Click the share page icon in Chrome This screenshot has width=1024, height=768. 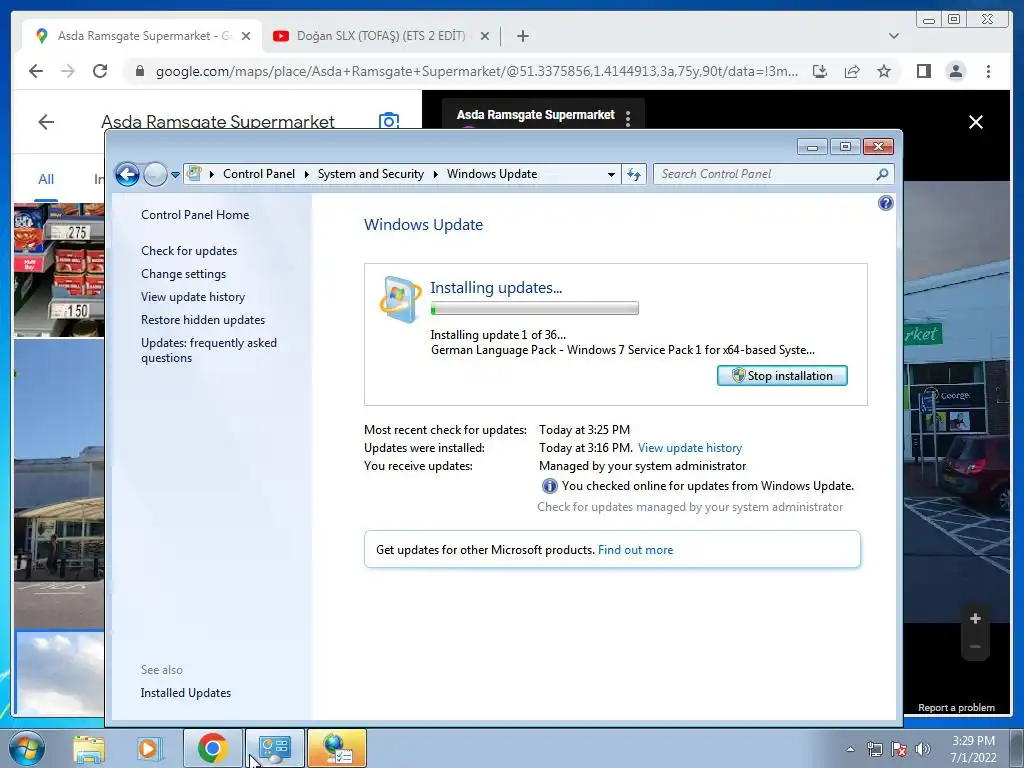click(852, 71)
